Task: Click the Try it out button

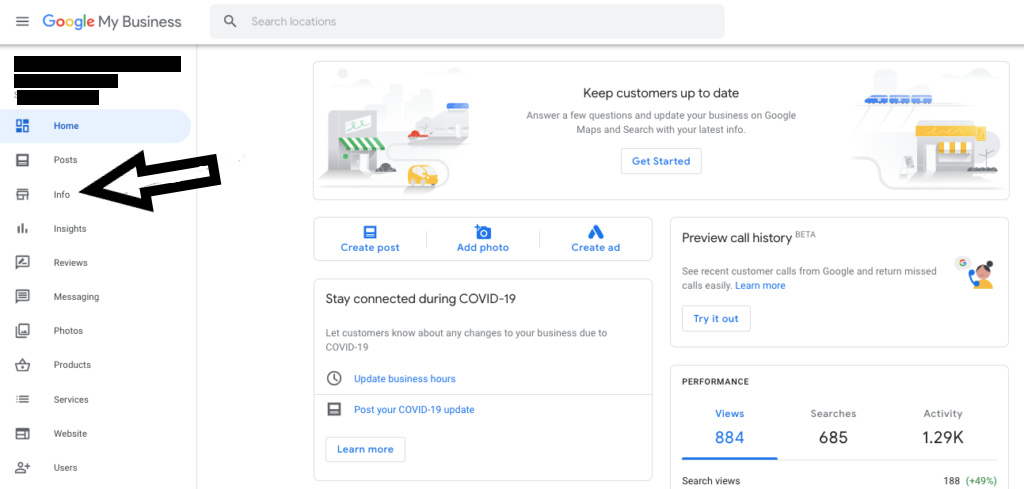Action: click(716, 319)
